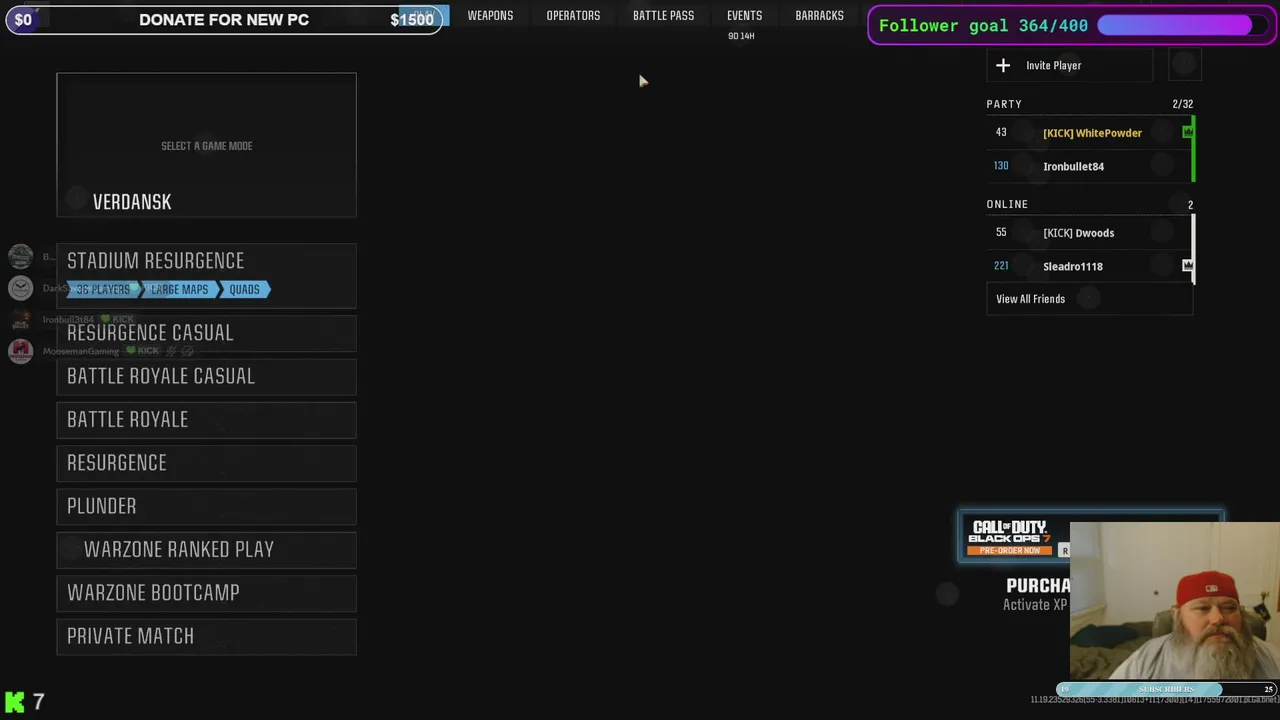The width and height of the screenshot is (1280, 720).
Task: Click the crown icon on the WhitePowder row
Action: (1187, 132)
